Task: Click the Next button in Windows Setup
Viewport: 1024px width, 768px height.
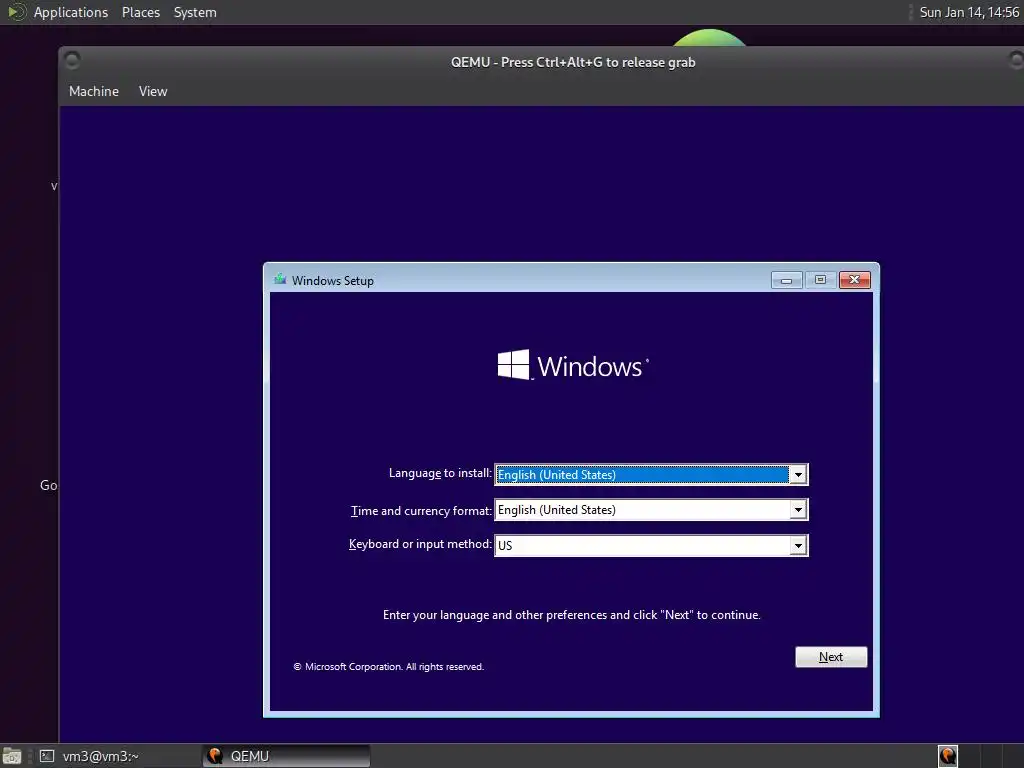Action: coord(831,657)
